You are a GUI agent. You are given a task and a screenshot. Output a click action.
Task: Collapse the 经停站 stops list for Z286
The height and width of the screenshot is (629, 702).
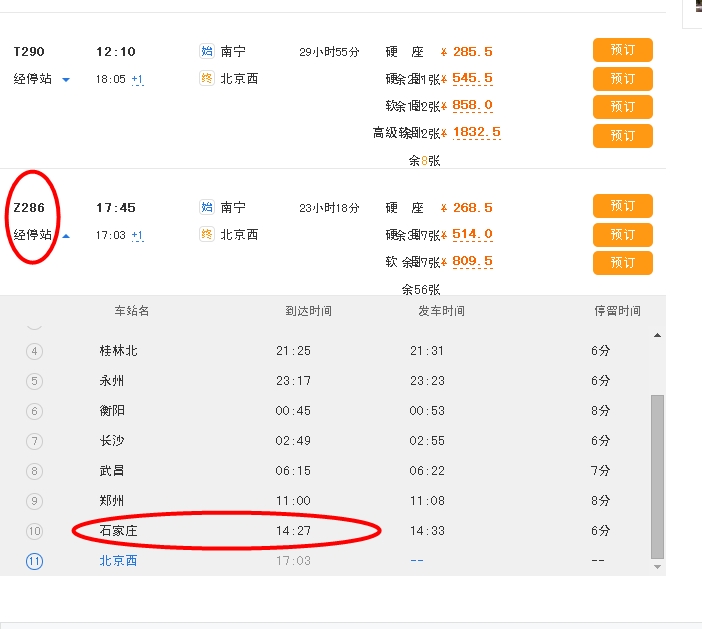(x=42, y=236)
